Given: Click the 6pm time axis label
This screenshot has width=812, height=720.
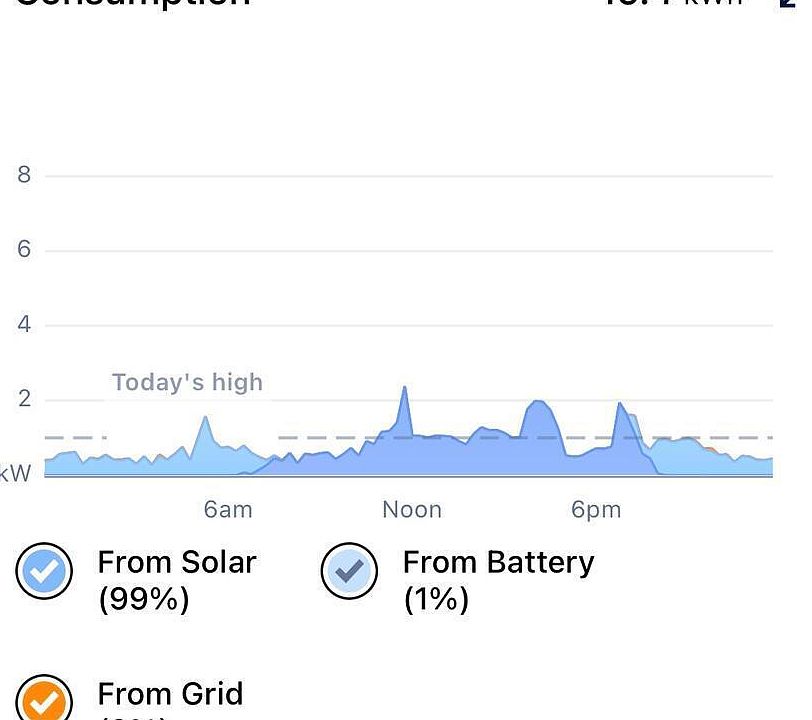Looking at the screenshot, I should 596,510.
